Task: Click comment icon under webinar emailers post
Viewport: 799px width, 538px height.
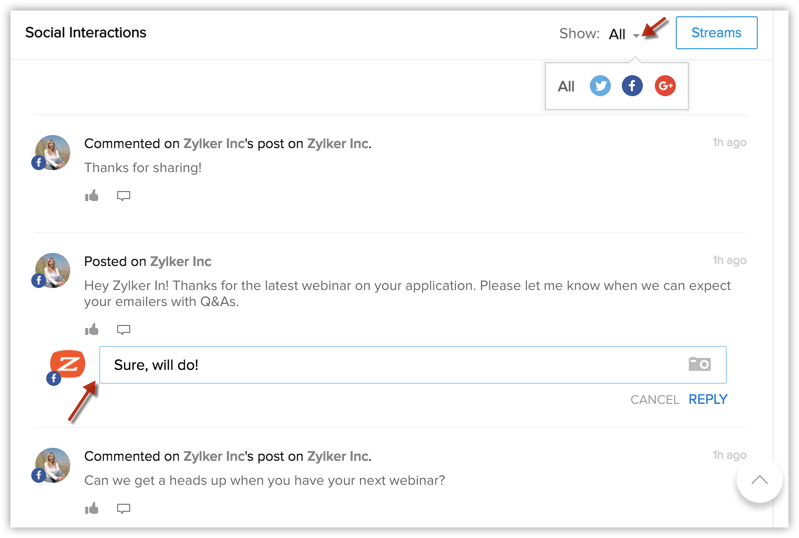Action: 123,330
